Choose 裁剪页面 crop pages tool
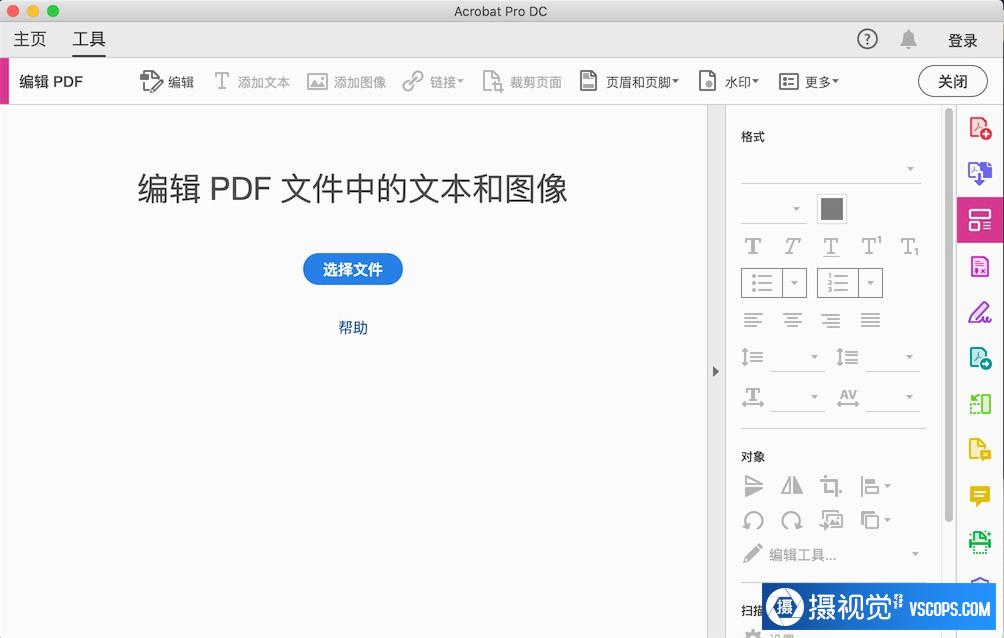This screenshot has width=1004, height=638. coord(522,82)
